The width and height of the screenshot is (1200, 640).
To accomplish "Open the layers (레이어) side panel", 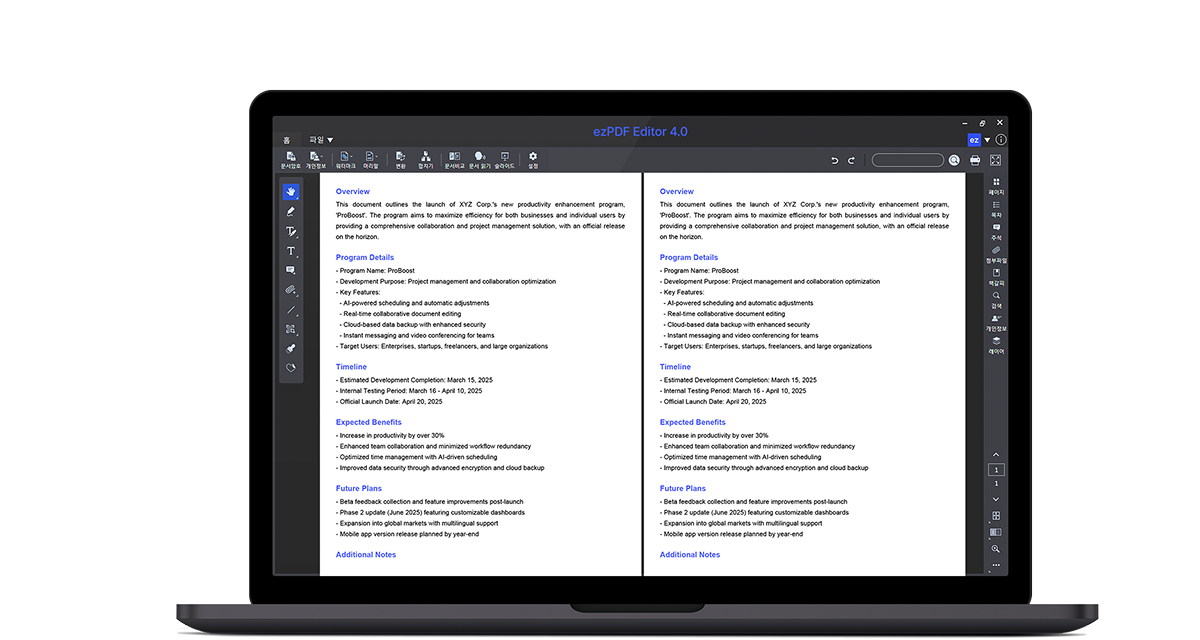I will pos(996,346).
